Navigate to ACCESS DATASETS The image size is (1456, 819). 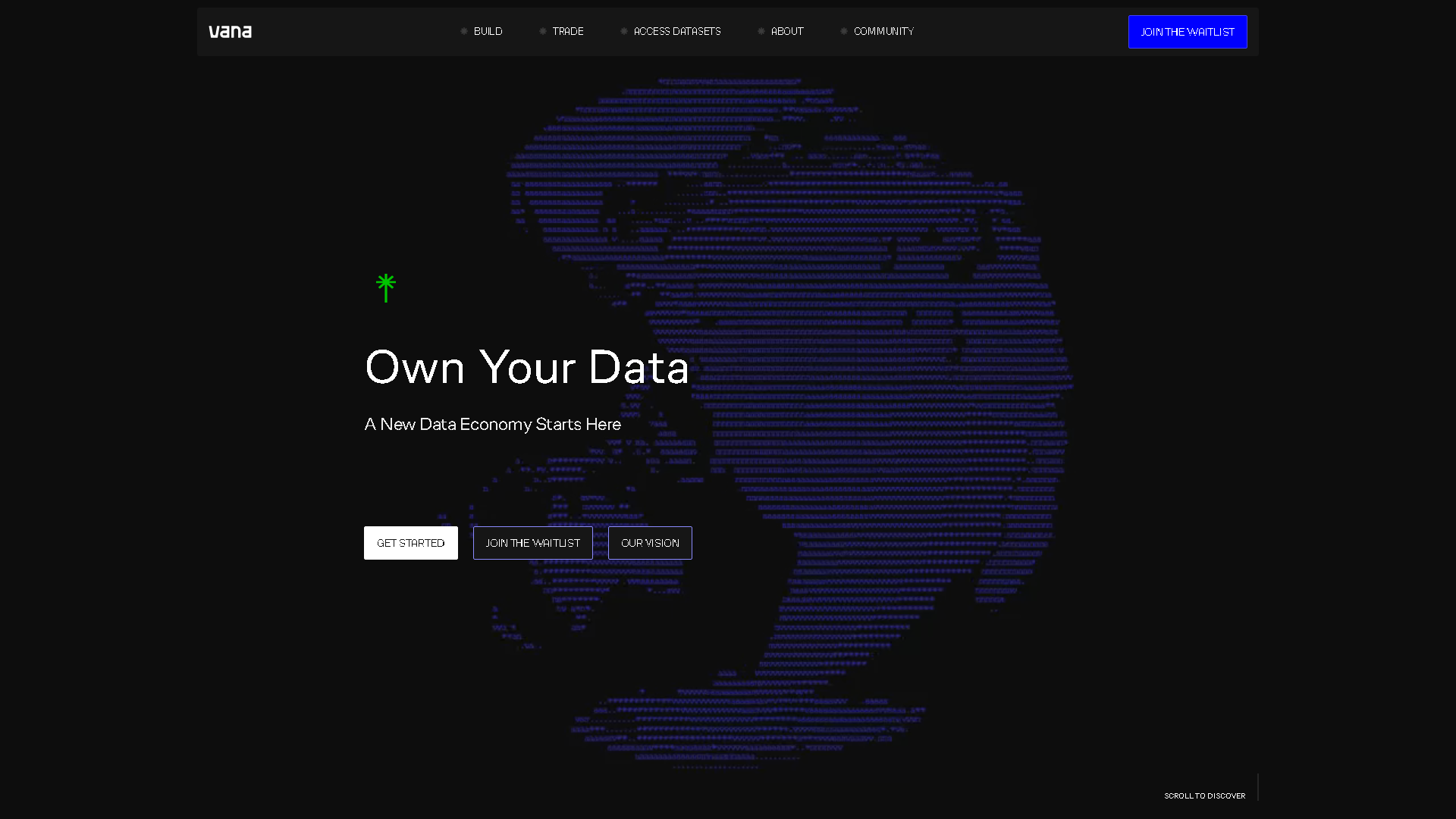click(677, 31)
